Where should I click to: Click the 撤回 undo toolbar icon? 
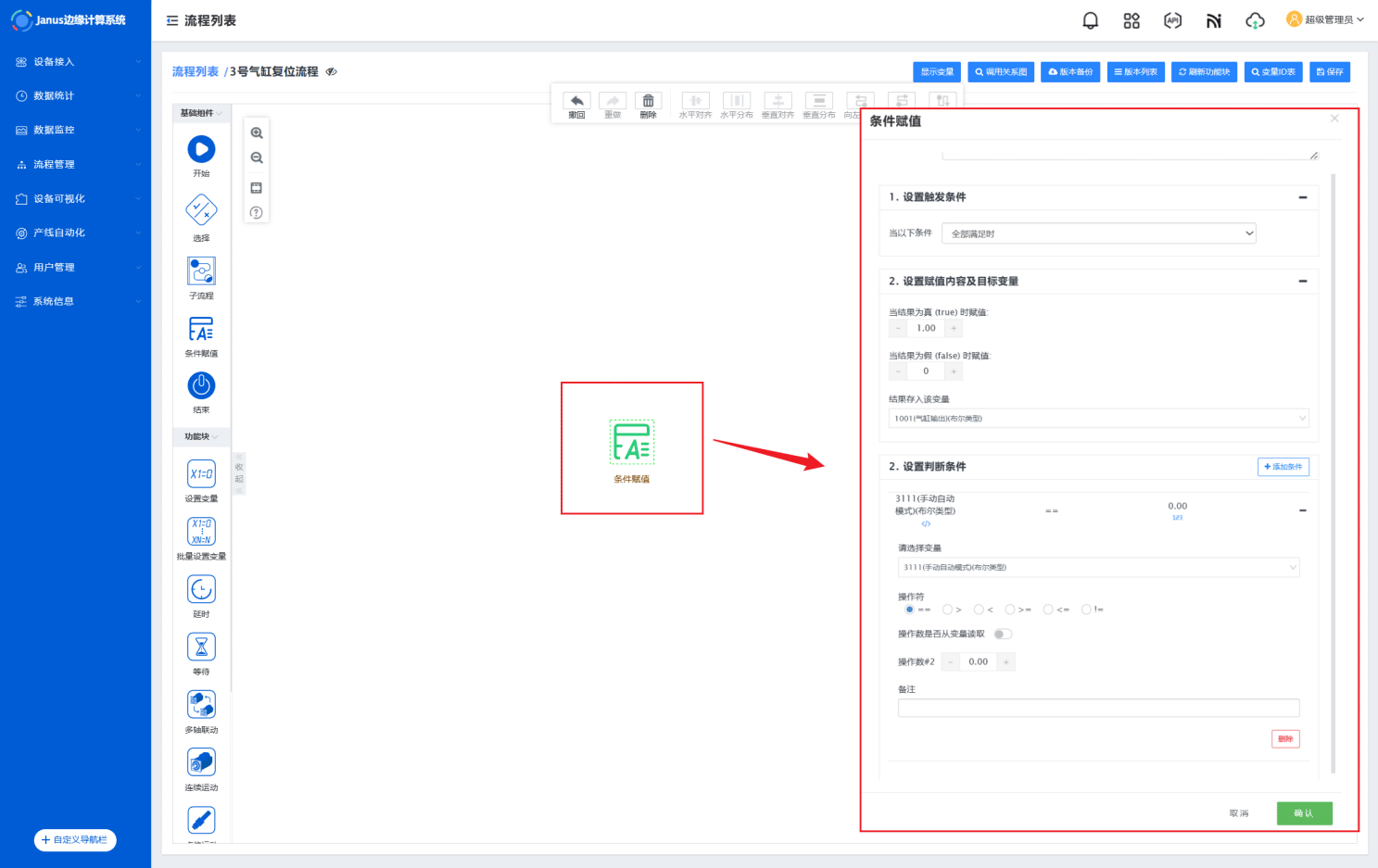click(576, 102)
